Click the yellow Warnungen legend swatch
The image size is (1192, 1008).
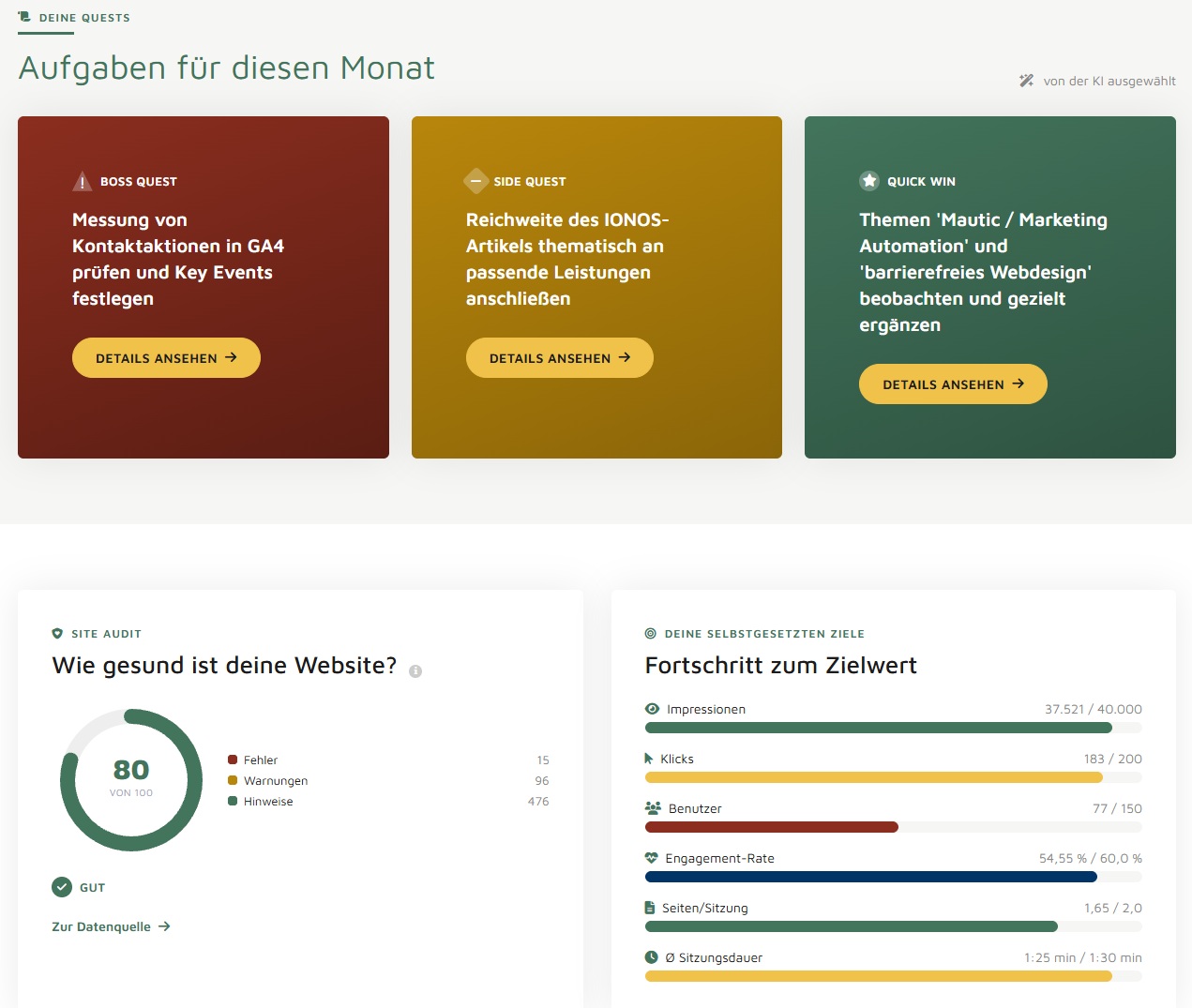click(x=233, y=780)
